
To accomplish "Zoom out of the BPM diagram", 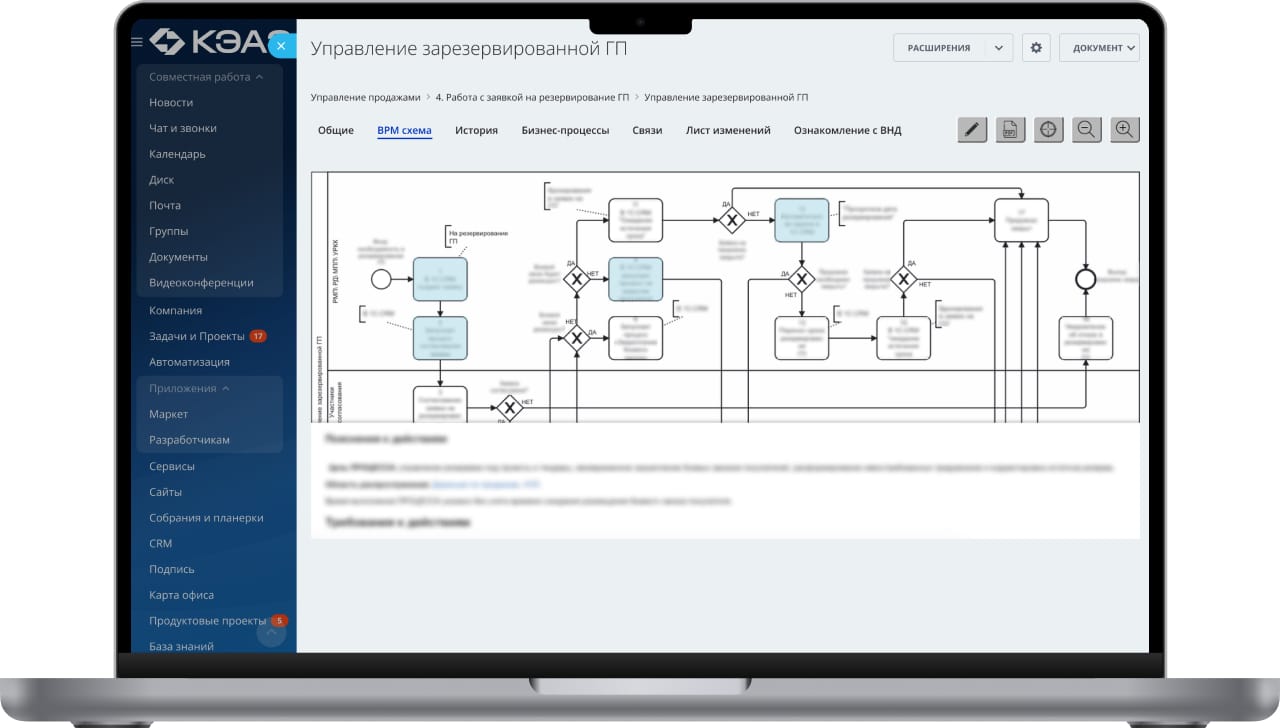I will (1086, 130).
